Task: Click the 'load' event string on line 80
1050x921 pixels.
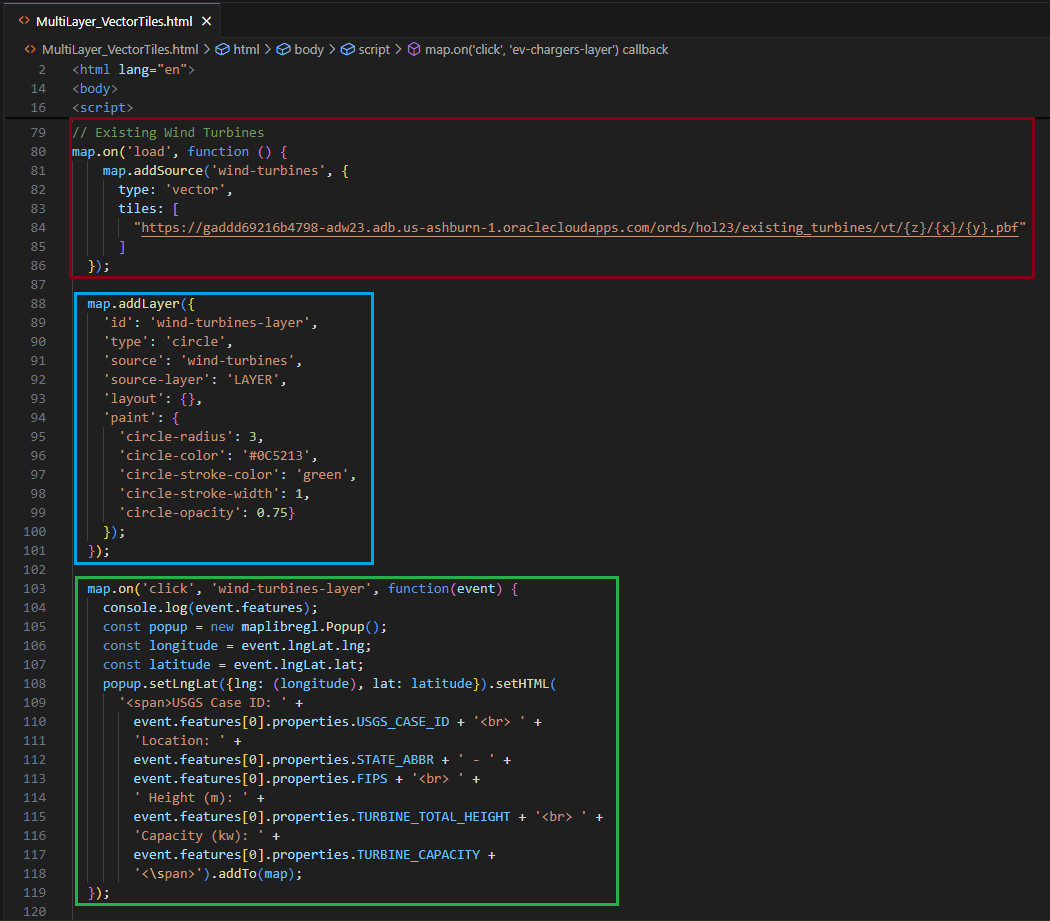Action: coord(149,152)
